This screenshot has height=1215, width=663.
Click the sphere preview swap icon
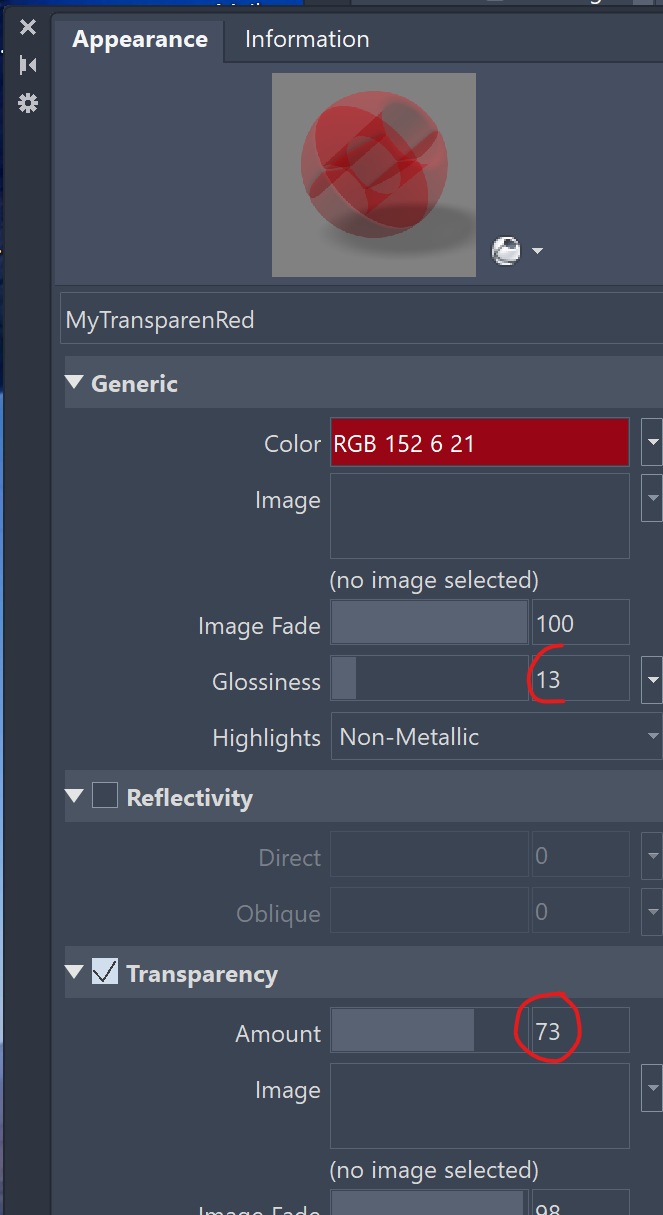(508, 251)
